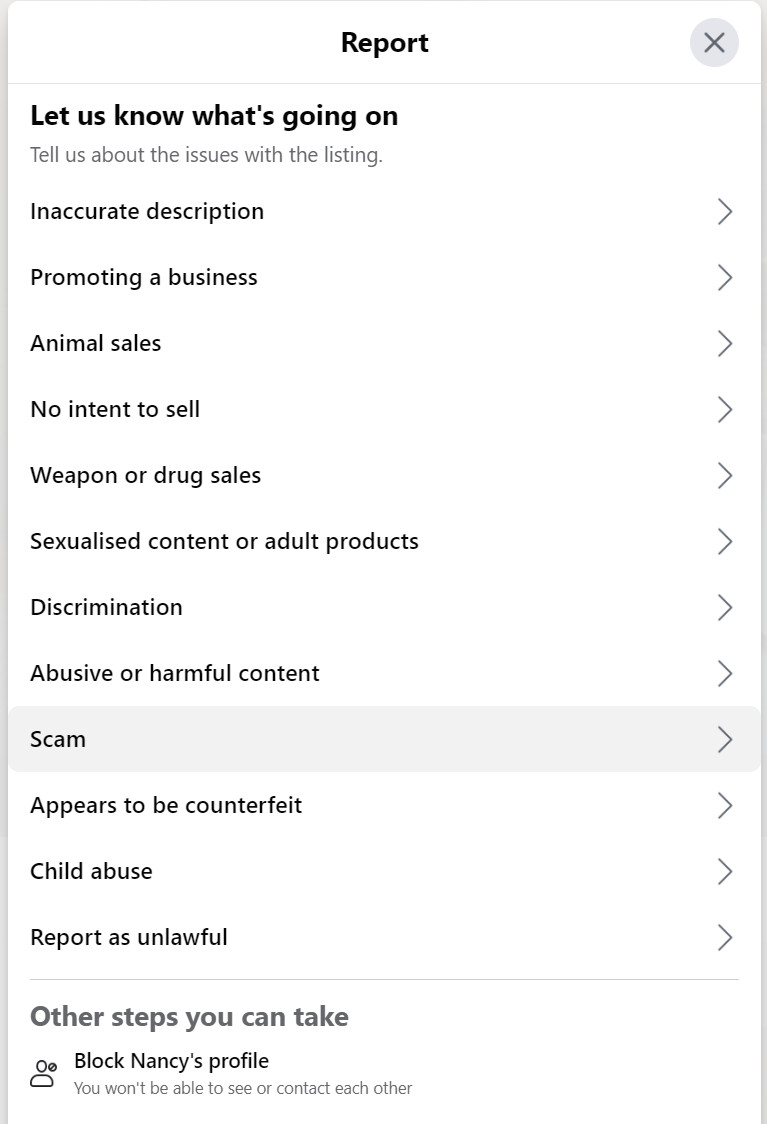Image resolution: width=767 pixels, height=1124 pixels.
Task: Click Block Nancy's profile
Action: [171, 1061]
